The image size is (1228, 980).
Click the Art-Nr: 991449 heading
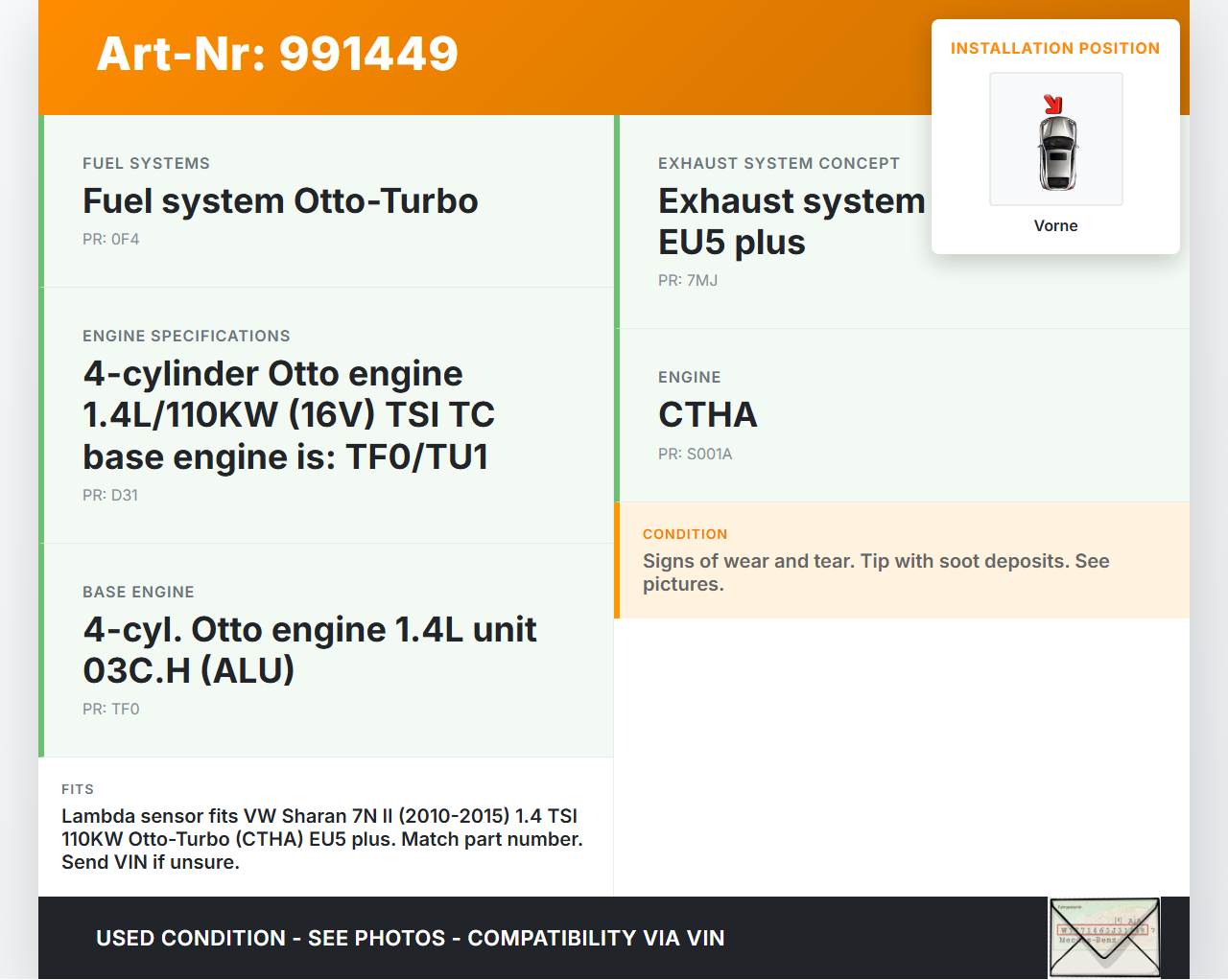277,54
